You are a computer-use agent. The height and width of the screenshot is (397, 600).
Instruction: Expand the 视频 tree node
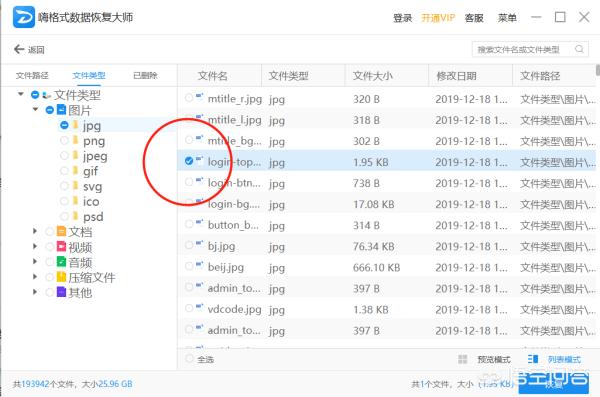(35, 247)
